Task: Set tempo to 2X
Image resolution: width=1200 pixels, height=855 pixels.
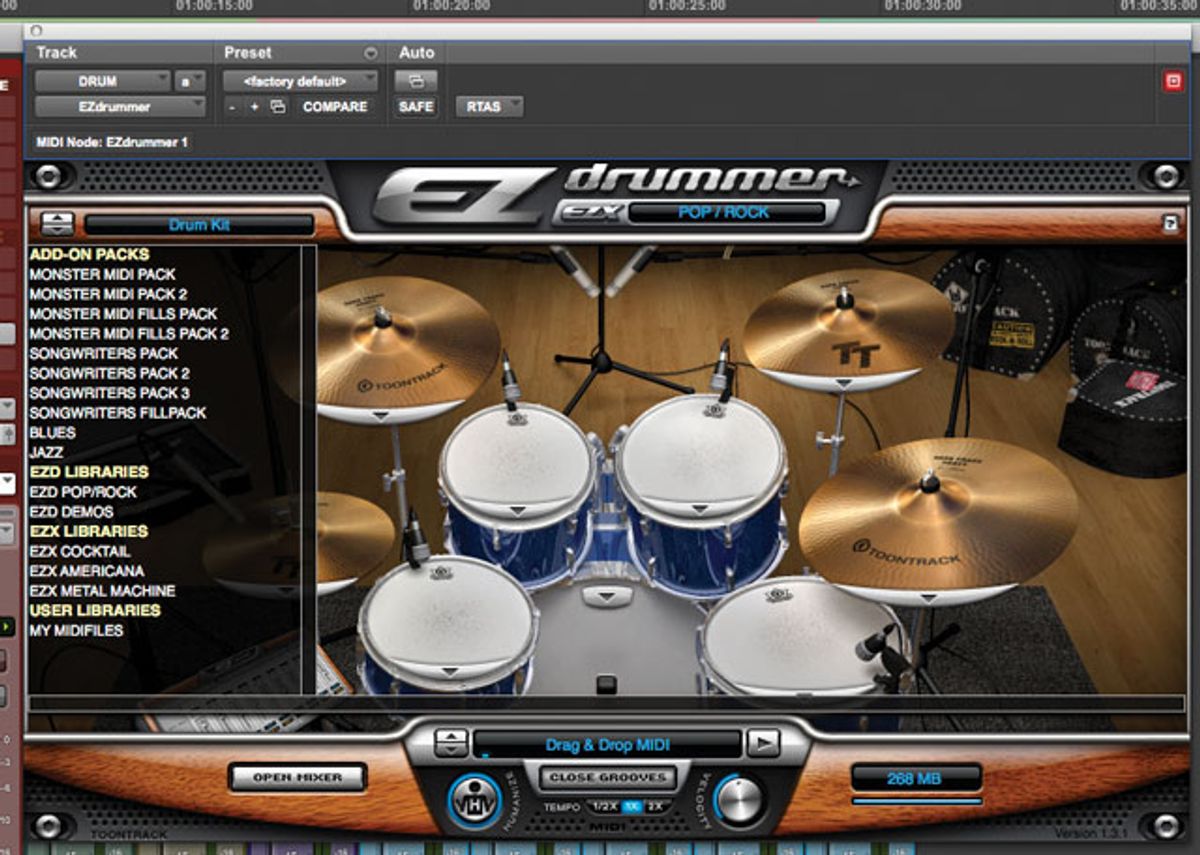Action: pos(656,806)
